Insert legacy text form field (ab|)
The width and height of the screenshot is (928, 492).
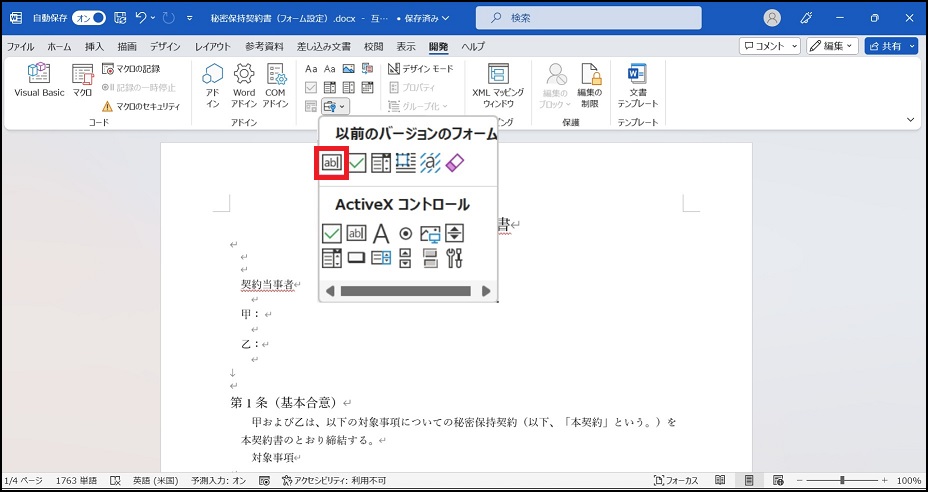(x=331, y=162)
